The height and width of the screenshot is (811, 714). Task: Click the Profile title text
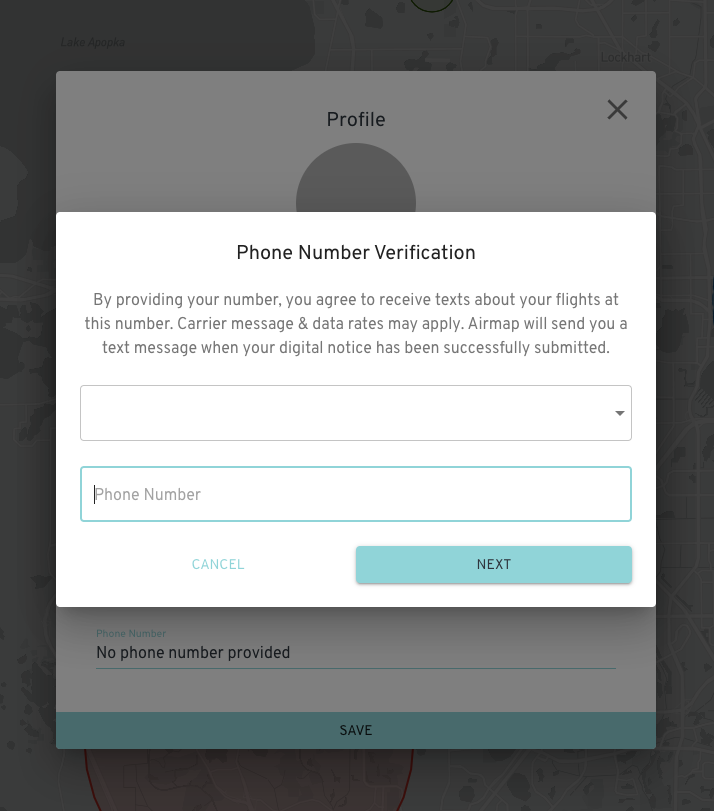(356, 120)
